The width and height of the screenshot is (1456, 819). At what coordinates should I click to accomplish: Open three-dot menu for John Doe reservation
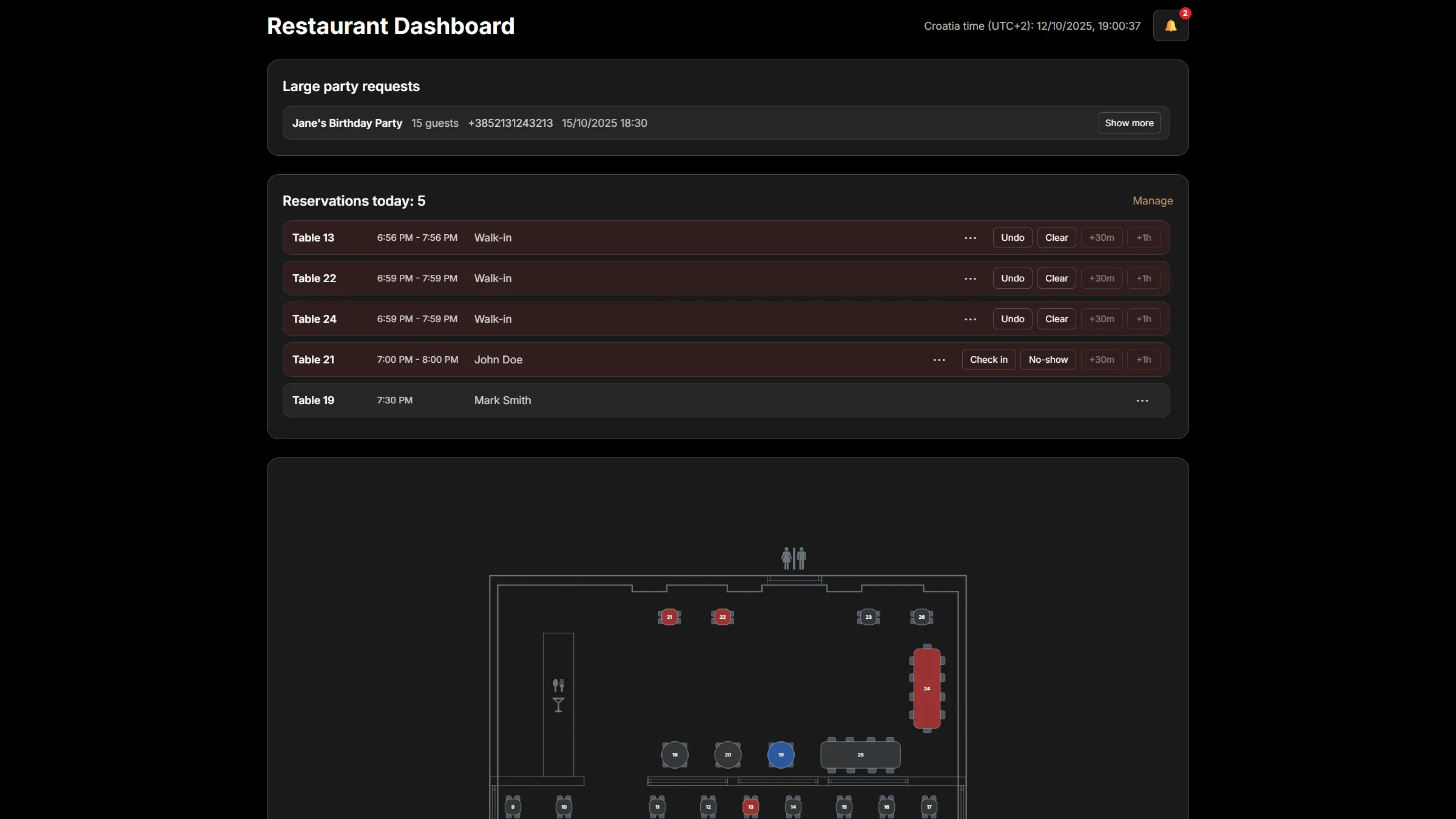tap(939, 360)
